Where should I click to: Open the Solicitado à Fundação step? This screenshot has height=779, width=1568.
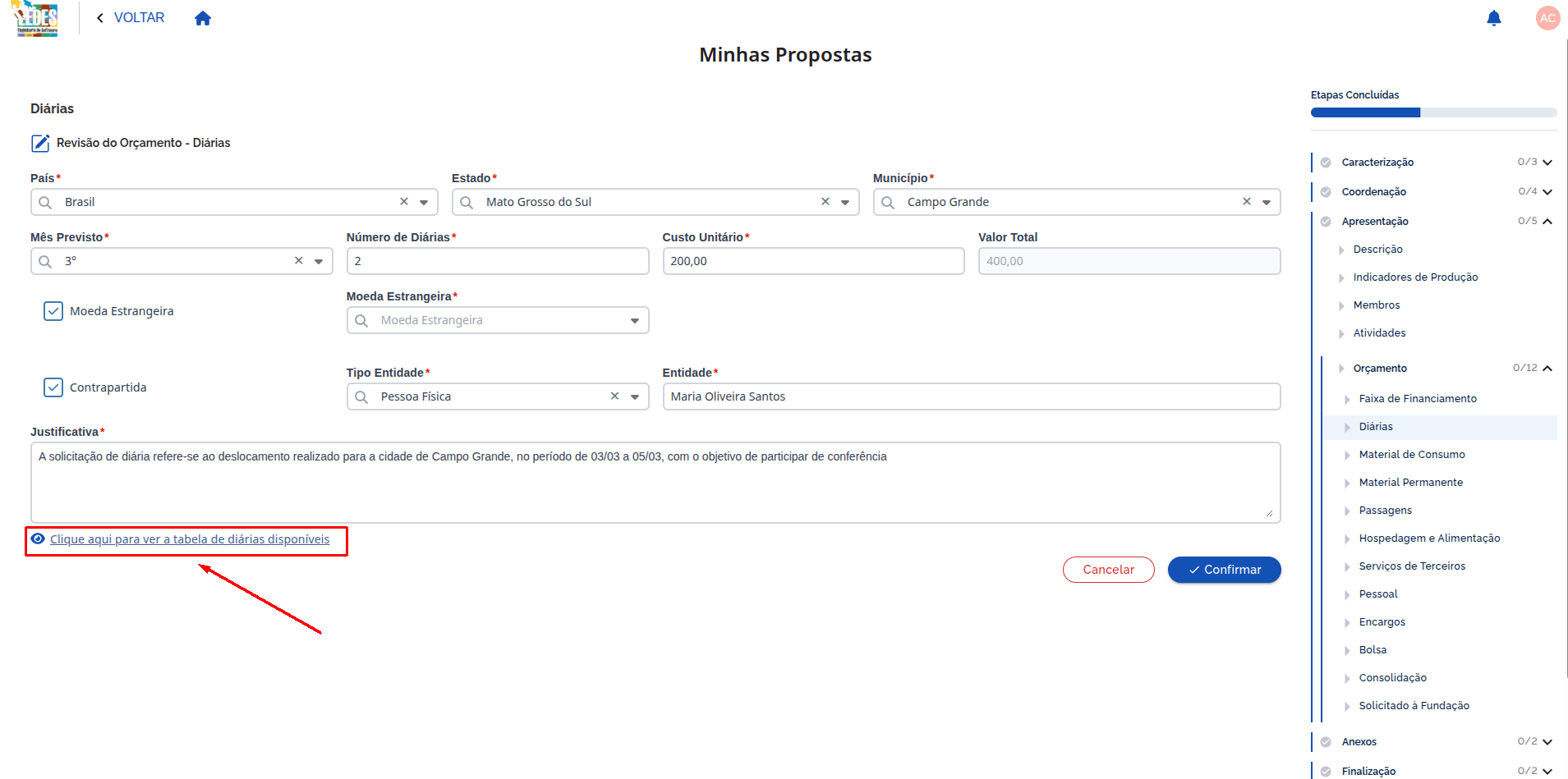coord(1414,706)
